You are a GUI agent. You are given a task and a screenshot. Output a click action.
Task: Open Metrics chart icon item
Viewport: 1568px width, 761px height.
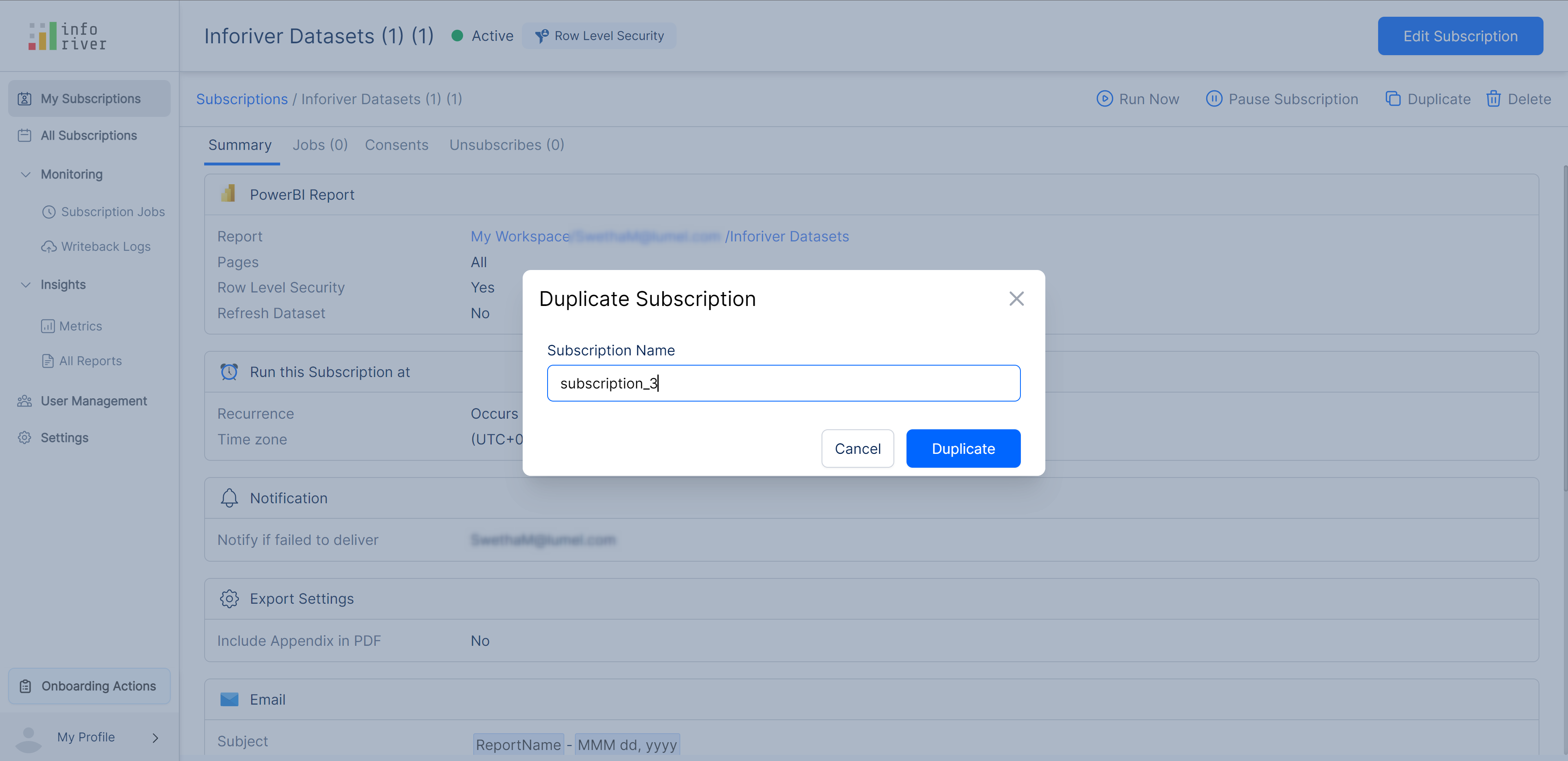point(47,326)
